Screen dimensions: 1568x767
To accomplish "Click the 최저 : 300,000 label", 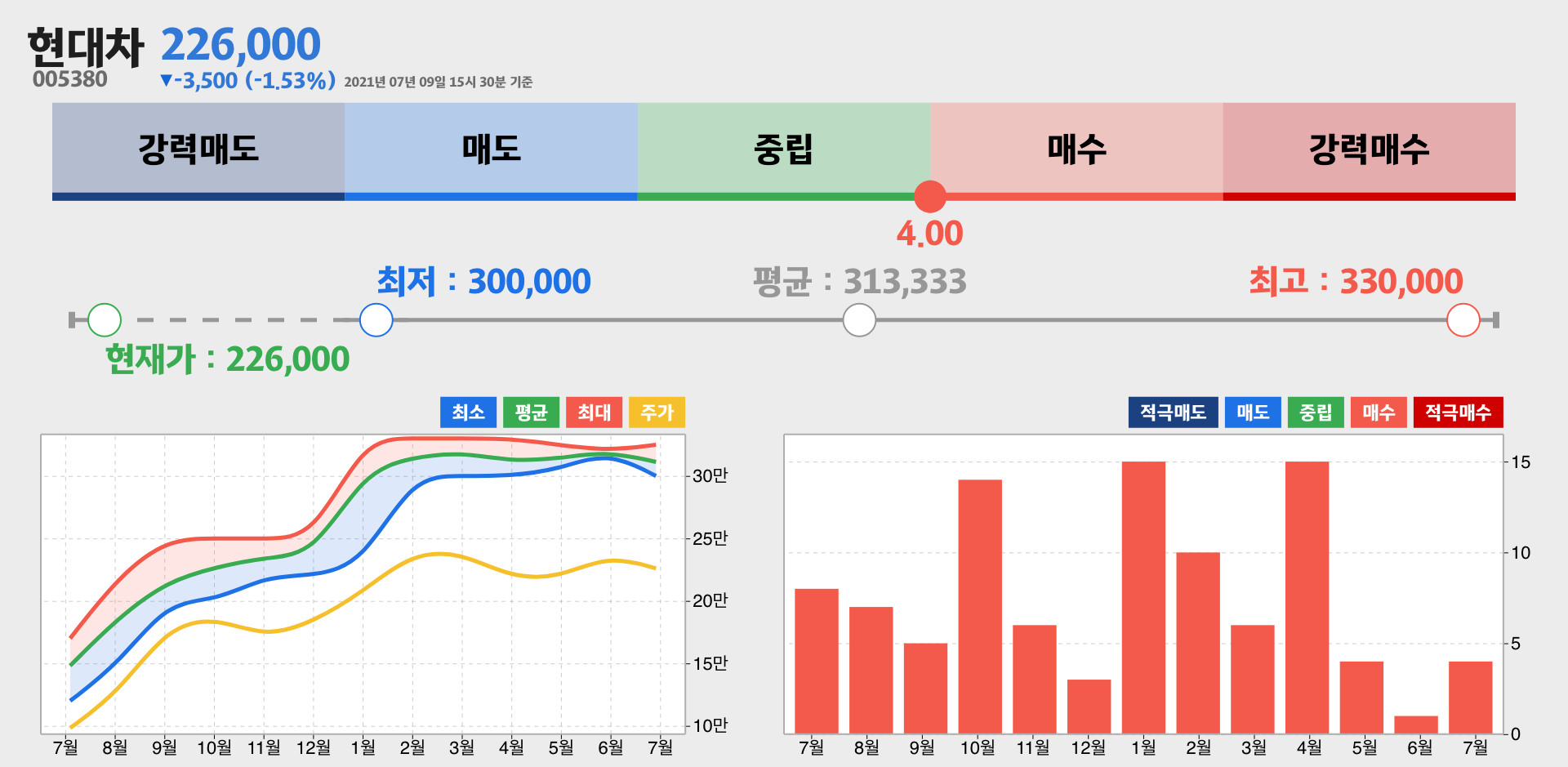I will pos(483,282).
